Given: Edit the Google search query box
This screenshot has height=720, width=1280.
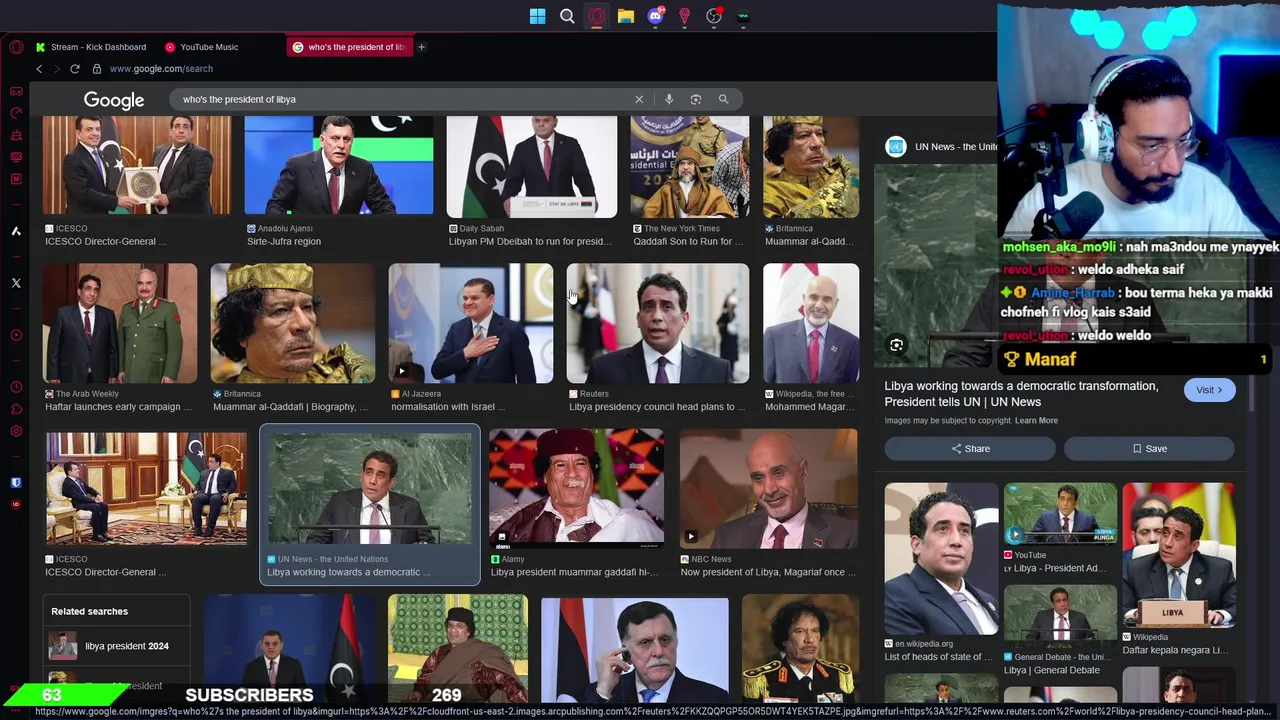Looking at the screenshot, I should click(400, 99).
